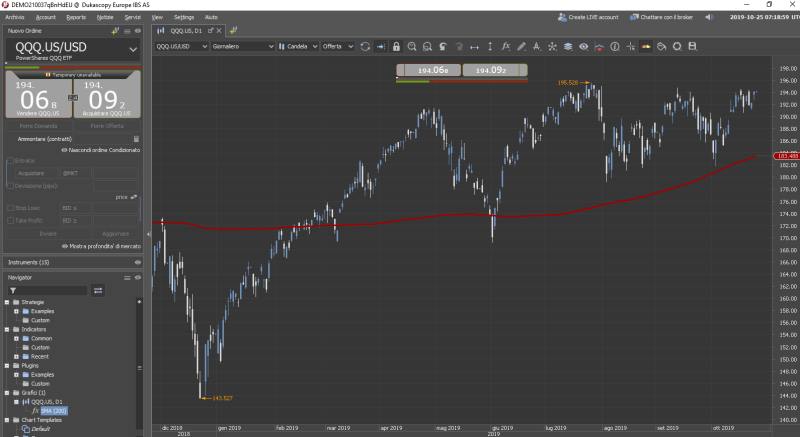The width and height of the screenshot is (800, 437).
Task: Open the Giornaliero timeframe dropdown
Action: click(x=242, y=46)
